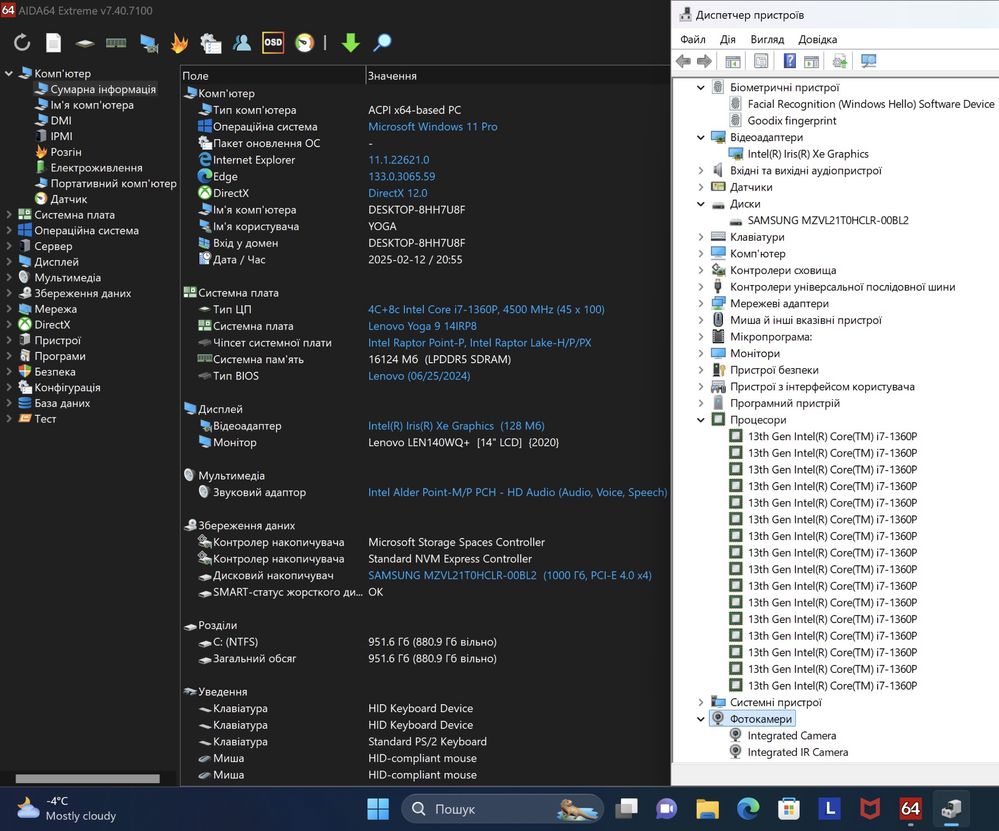
Task: Click the SAMSUNG MZVL21T0HCLR-00BL2 link in AIDA64
Action: pos(510,575)
